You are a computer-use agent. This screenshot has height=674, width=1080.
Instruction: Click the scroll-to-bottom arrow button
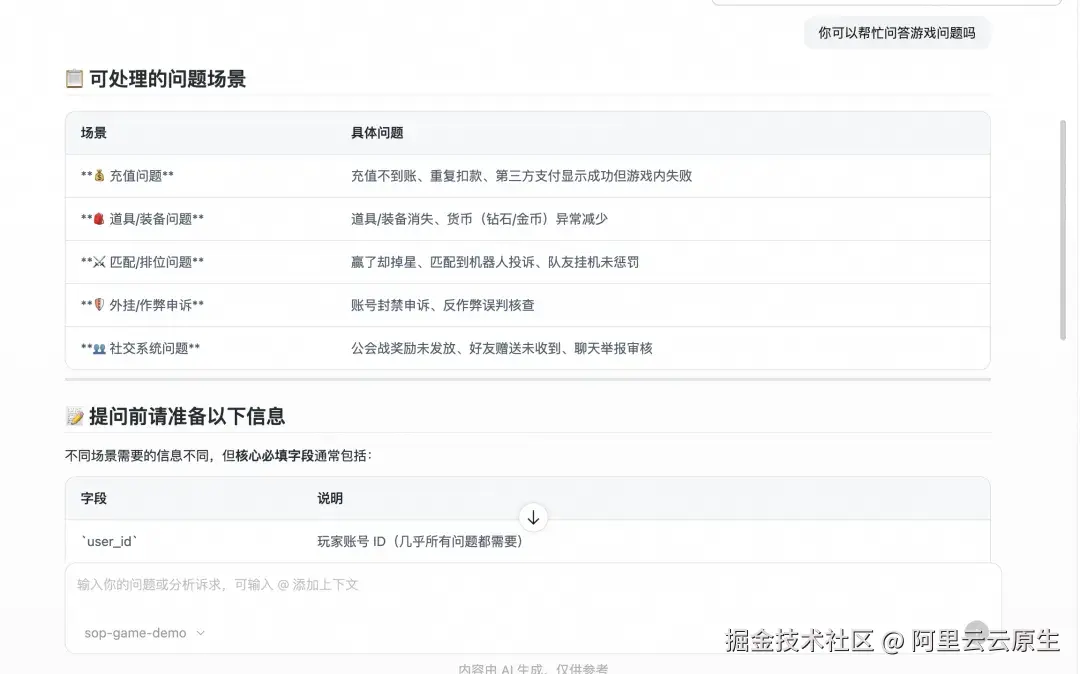pyautogui.click(x=533, y=517)
